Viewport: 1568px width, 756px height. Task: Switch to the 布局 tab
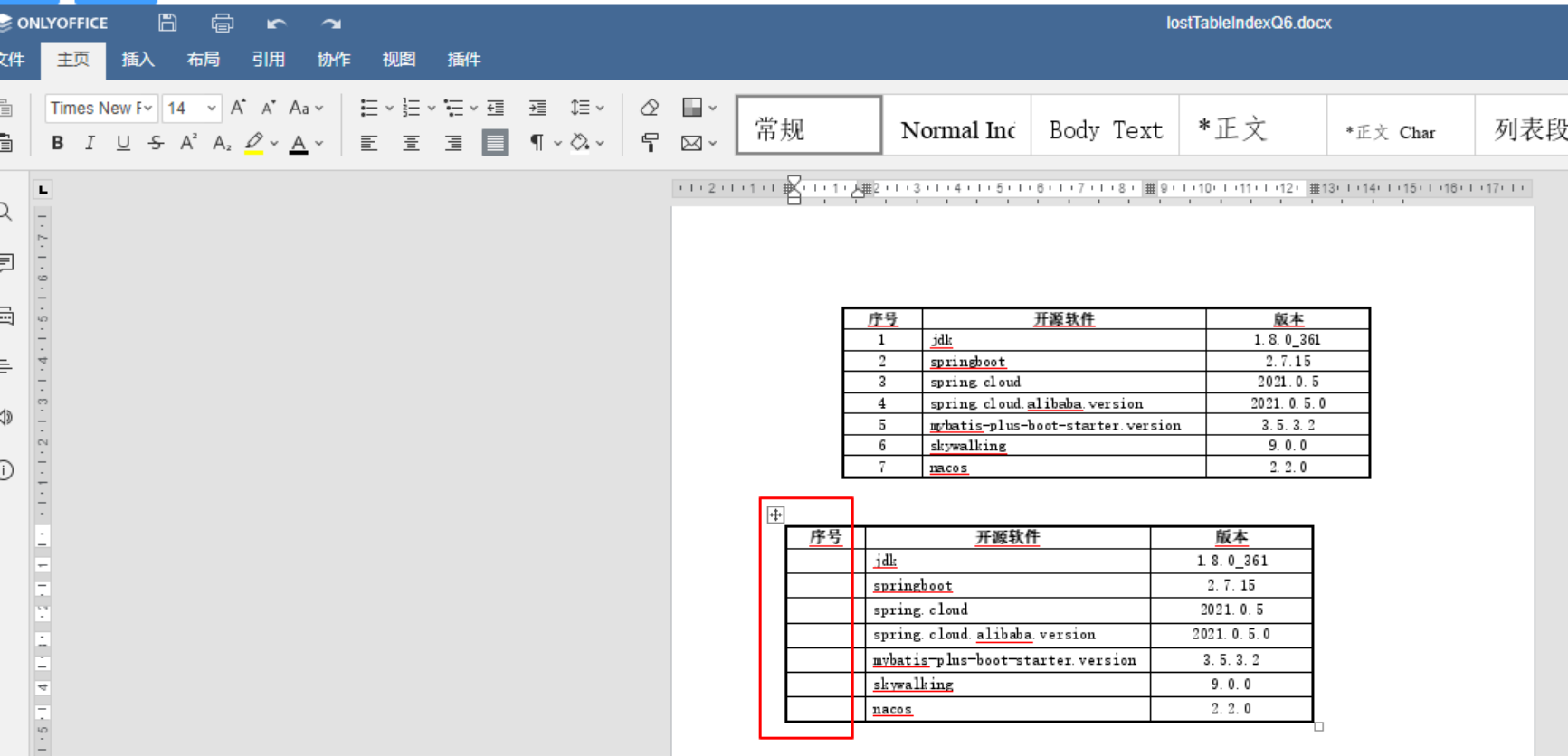click(203, 60)
